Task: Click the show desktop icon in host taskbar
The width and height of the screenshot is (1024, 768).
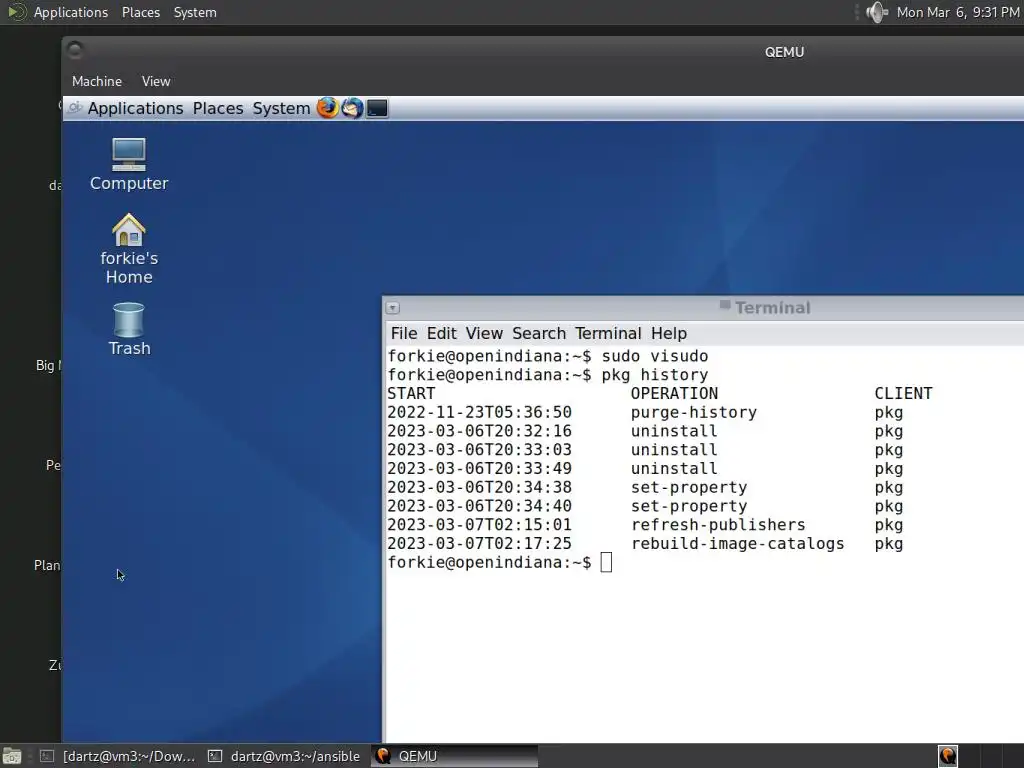Action: pos(12,756)
